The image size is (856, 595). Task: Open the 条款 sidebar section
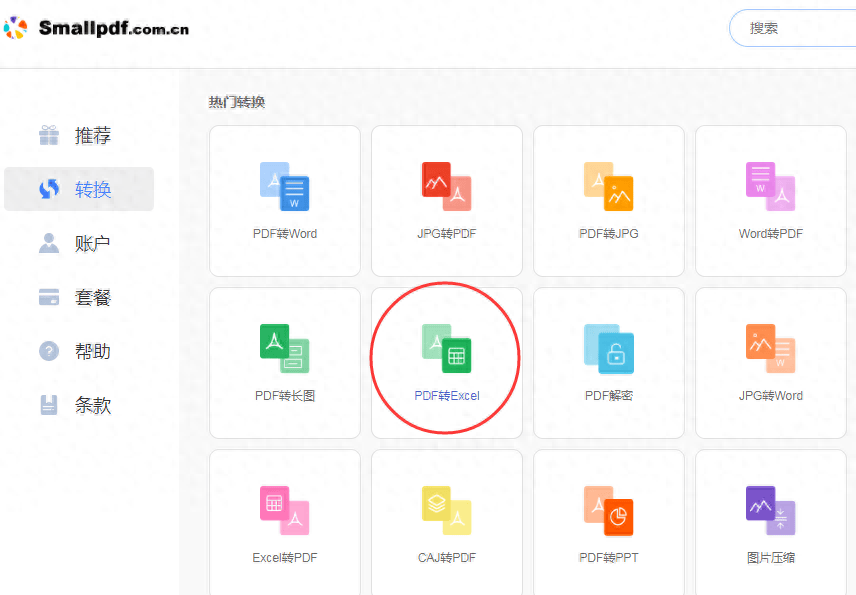pyautogui.click(x=93, y=405)
